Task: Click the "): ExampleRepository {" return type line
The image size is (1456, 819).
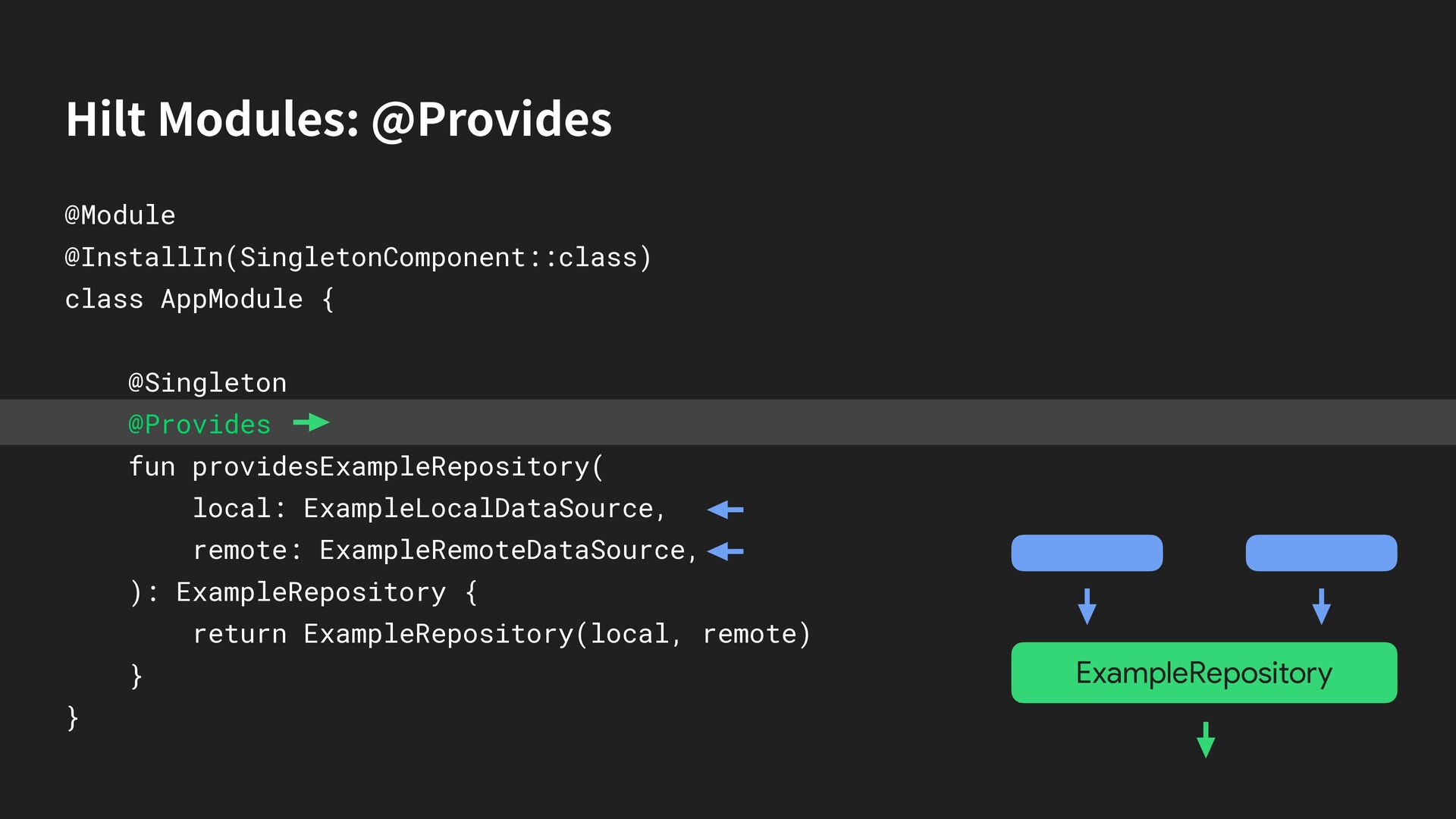Action: pyautogui.click(x=303, y=592)
